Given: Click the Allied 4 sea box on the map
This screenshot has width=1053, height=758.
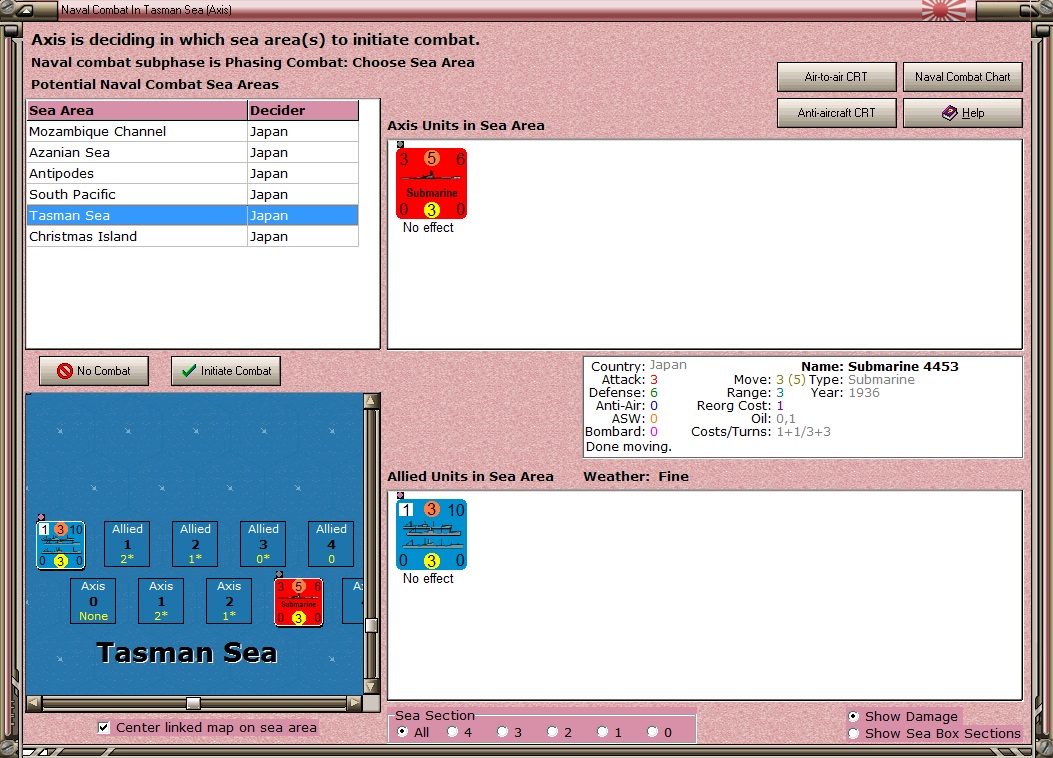Looking at the screenshot, I should [x=331, y=544].
